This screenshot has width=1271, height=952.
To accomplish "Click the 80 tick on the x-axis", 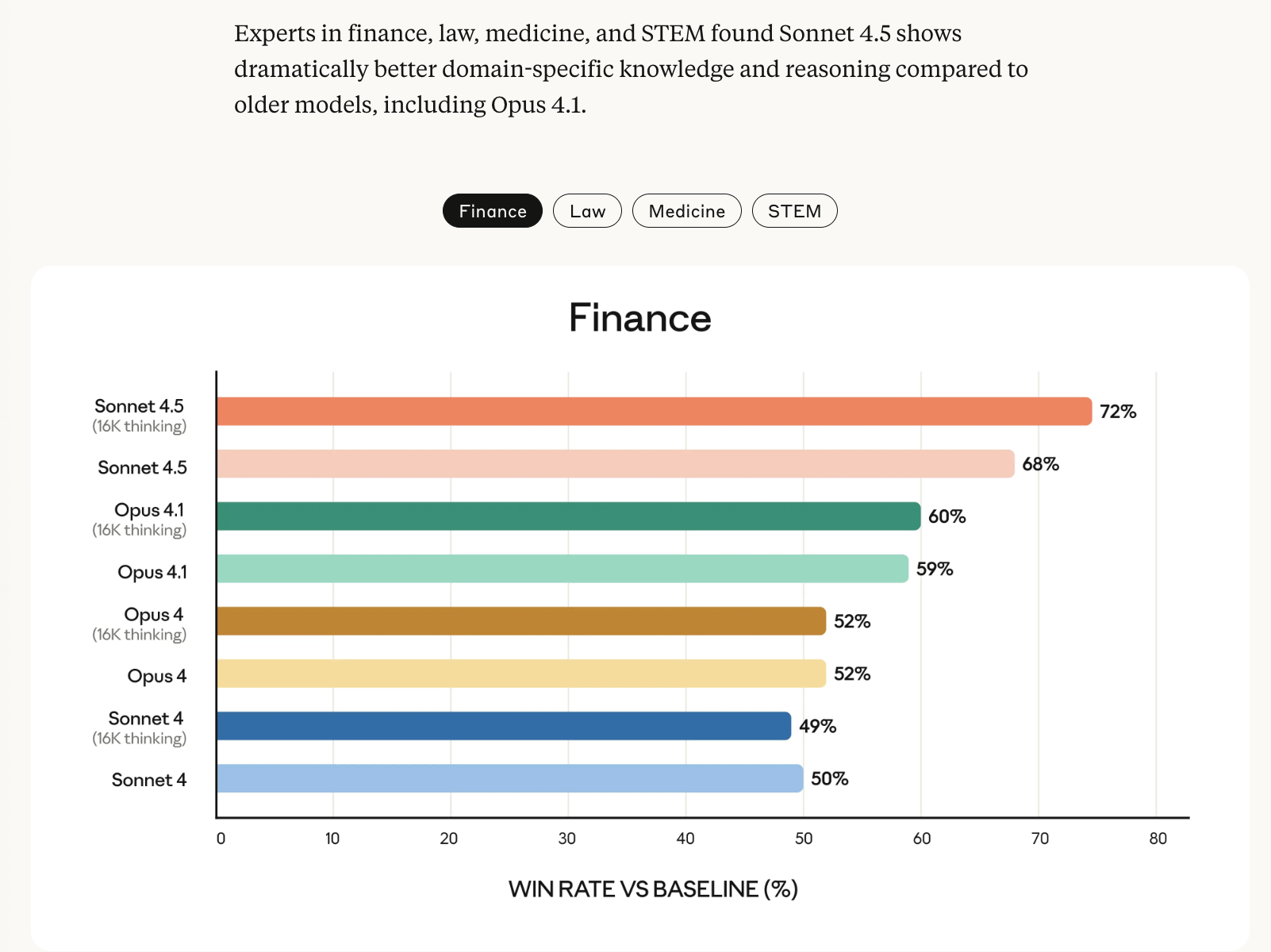I will point(1158,839).
